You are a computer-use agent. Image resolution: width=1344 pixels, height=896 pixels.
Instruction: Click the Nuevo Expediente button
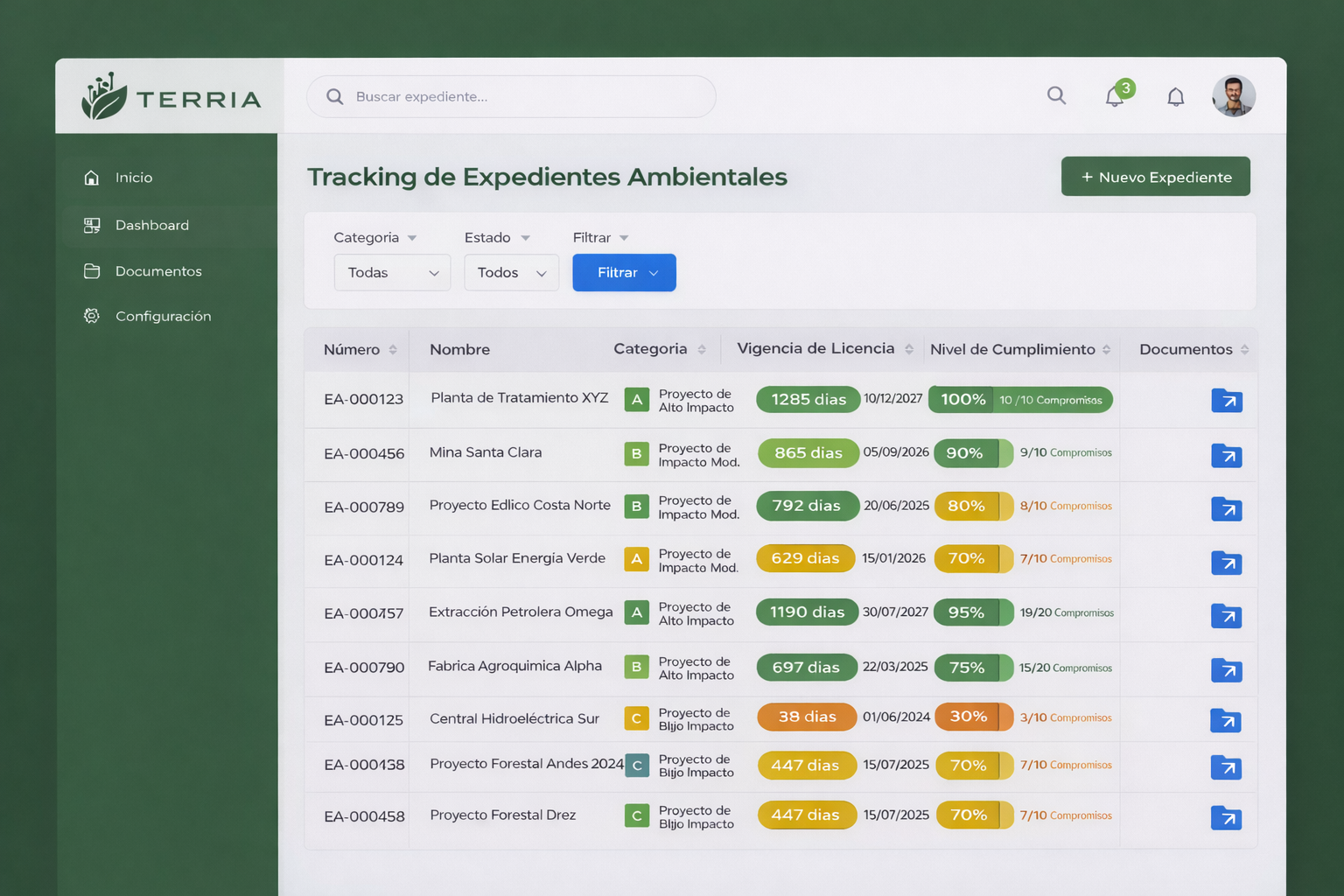pyautogui.click(x=1155, y=176)
